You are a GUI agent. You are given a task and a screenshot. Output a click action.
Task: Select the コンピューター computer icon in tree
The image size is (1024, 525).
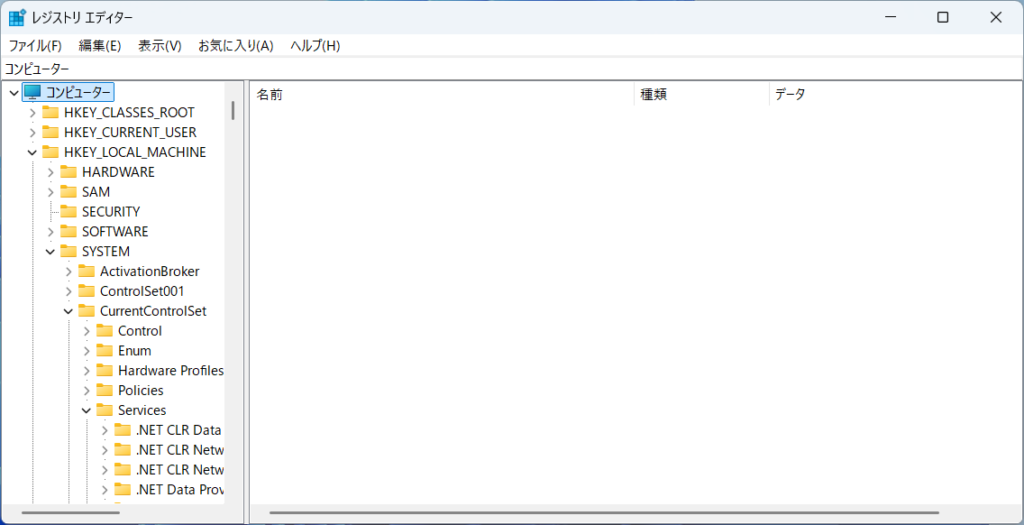tap(33, 92)
